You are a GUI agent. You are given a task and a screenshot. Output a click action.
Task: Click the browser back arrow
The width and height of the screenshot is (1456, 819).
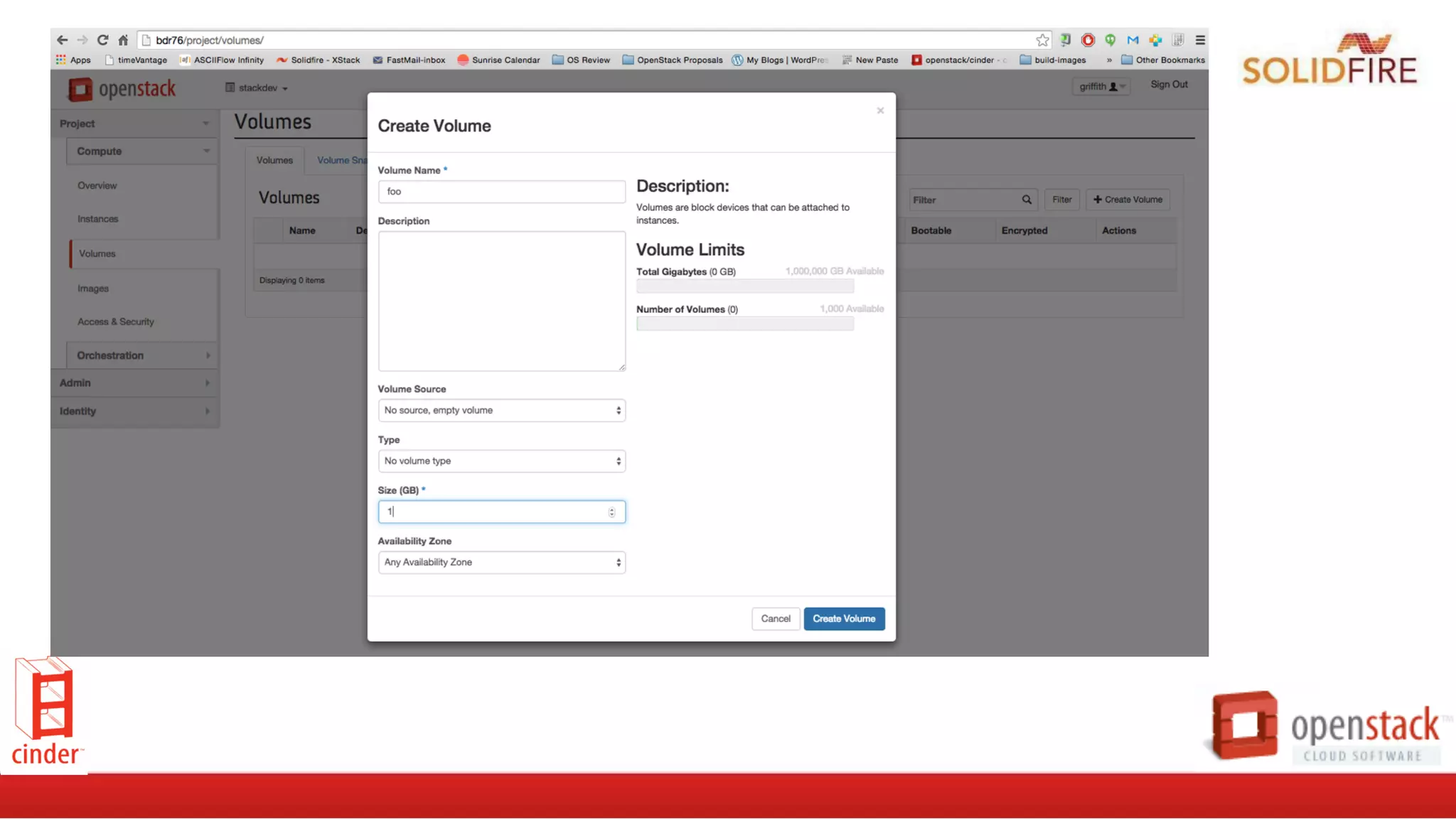pos(62,40)
